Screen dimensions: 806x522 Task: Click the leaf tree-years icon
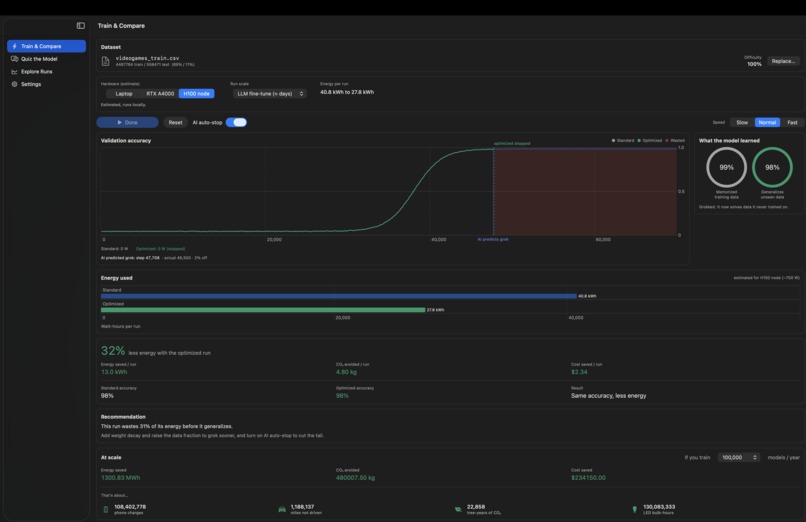(x=458, y=510)
